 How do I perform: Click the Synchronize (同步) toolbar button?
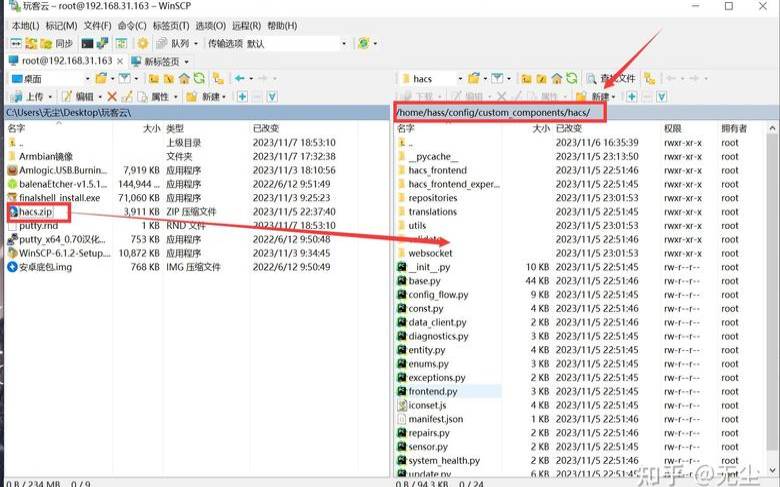57,44
